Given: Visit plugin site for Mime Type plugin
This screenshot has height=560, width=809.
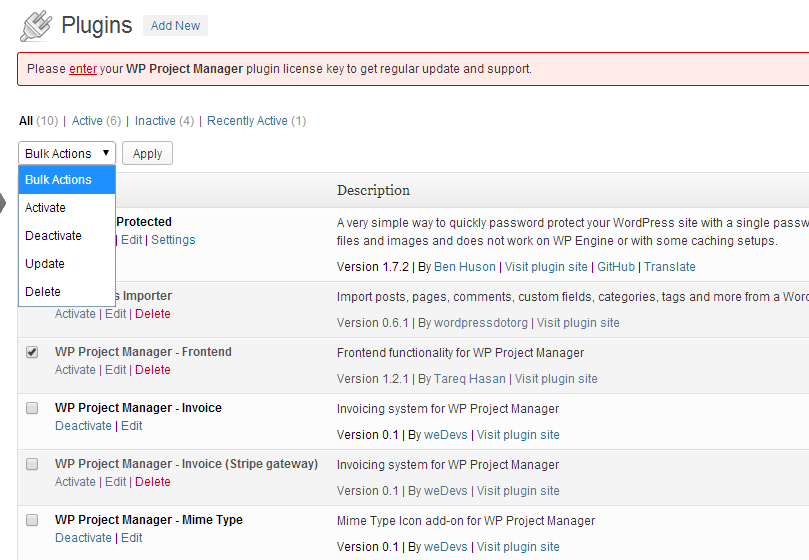Looking at the screenshot, I should click(x=518, y=547).
